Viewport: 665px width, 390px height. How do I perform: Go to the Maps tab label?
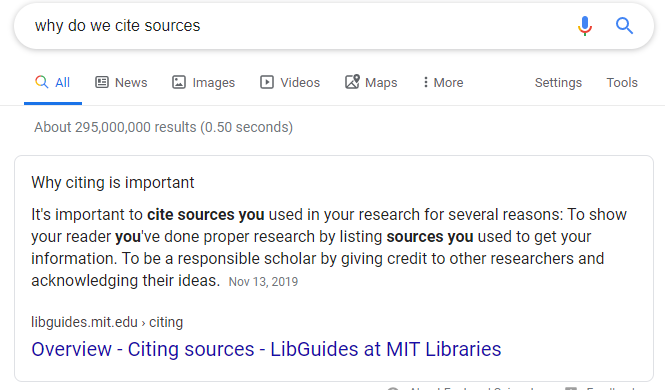pyautogui.click(x=381, y=83)
